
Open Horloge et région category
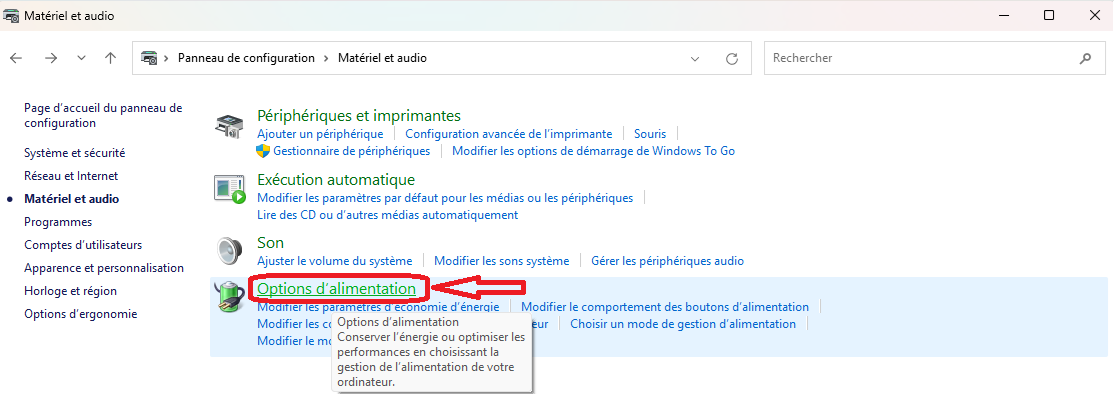point(70,291)
